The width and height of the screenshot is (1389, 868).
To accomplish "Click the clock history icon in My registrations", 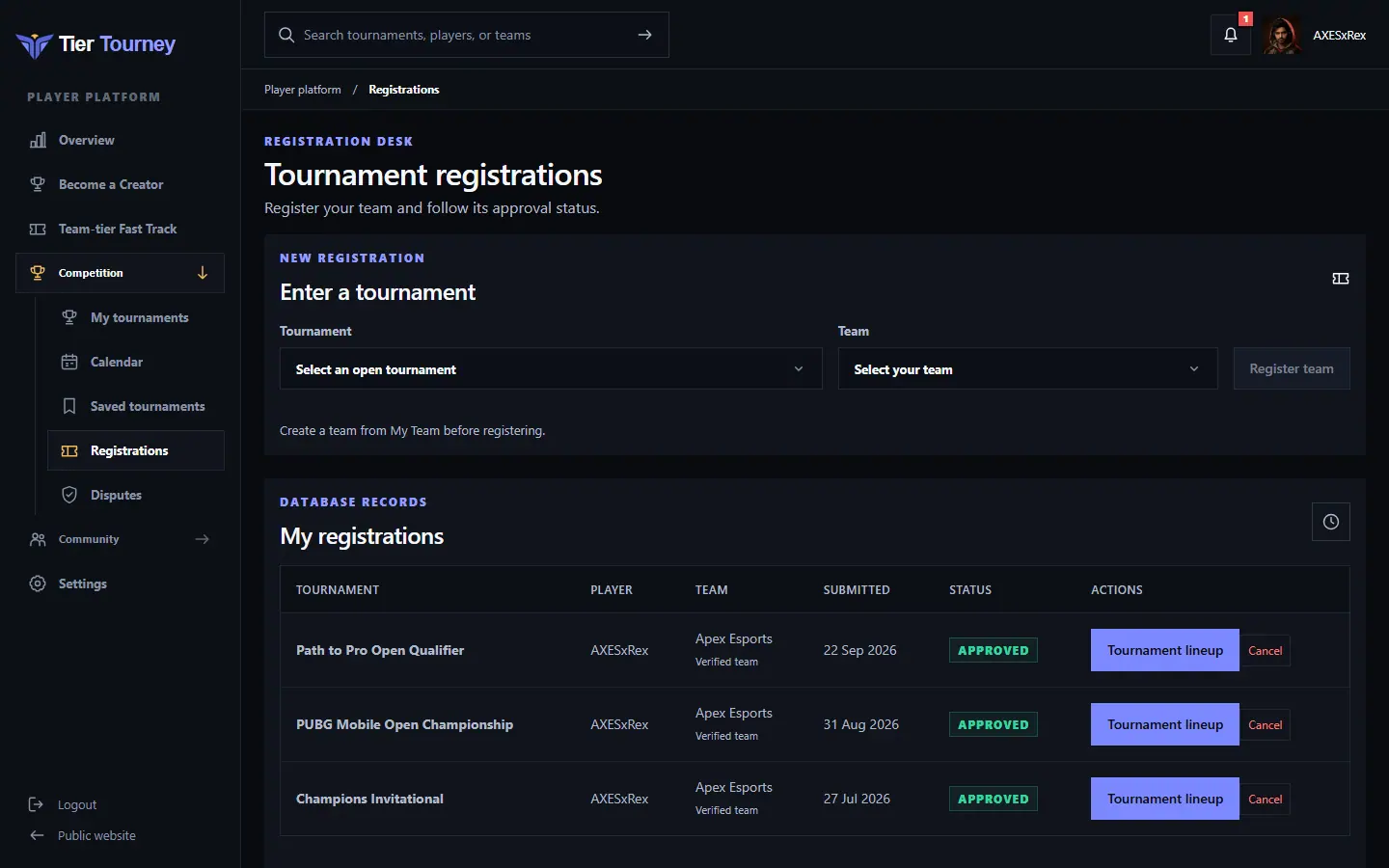I will [x=1331, y=522].
